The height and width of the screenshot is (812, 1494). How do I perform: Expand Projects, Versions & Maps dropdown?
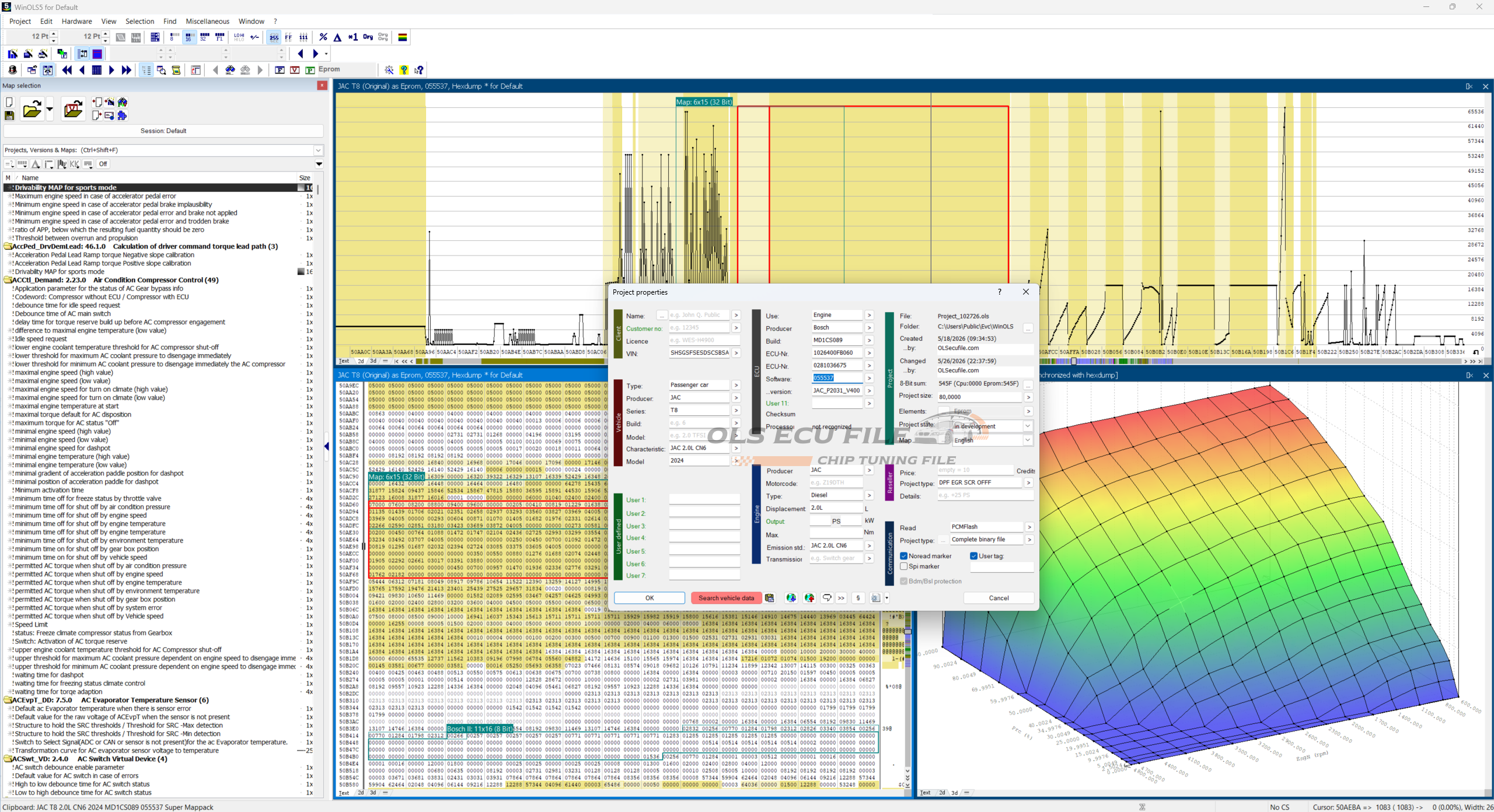click(x=319, y=150)
